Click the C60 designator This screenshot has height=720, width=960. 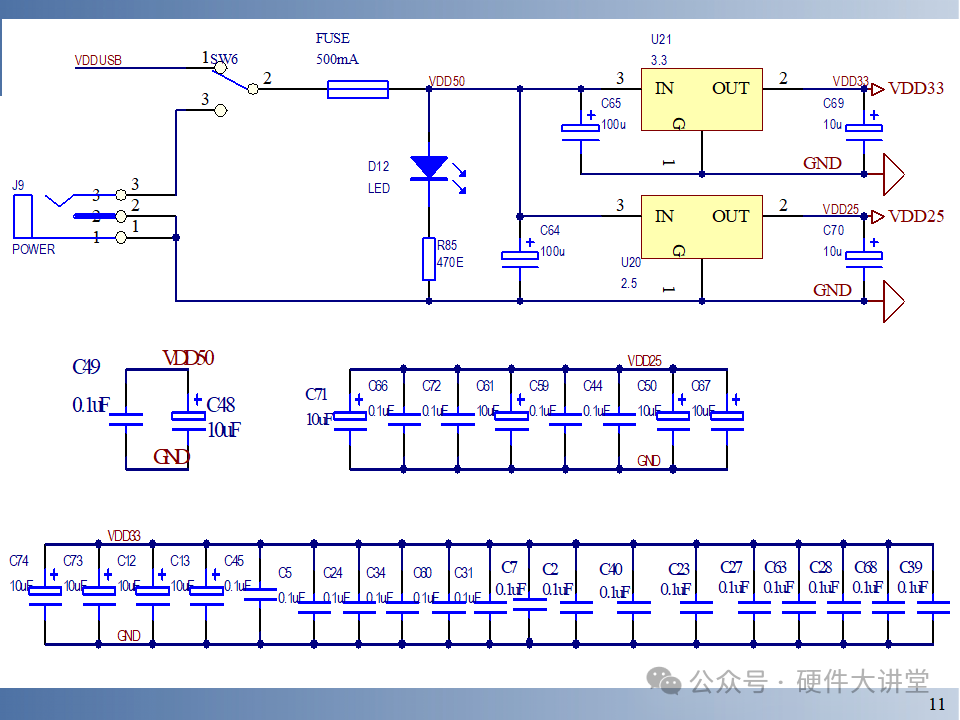(x=422, y=573)
